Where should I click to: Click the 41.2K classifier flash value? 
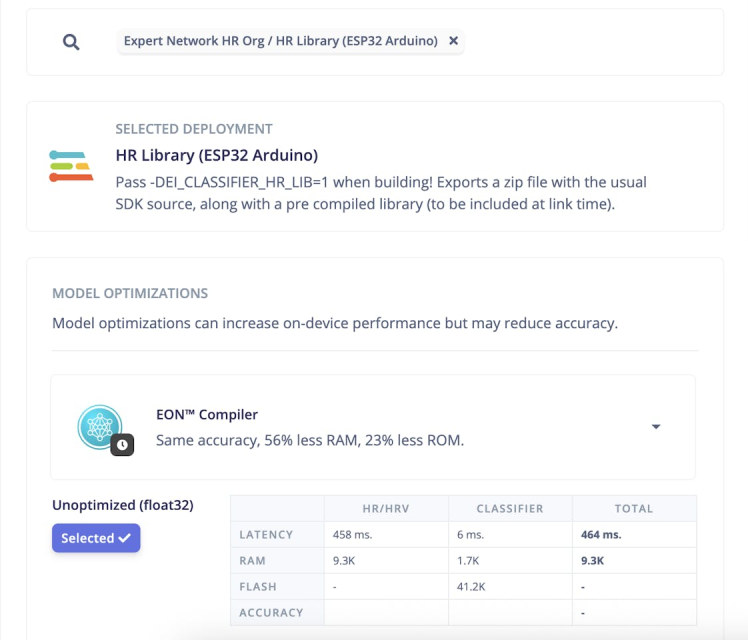(x=474, y=586)
